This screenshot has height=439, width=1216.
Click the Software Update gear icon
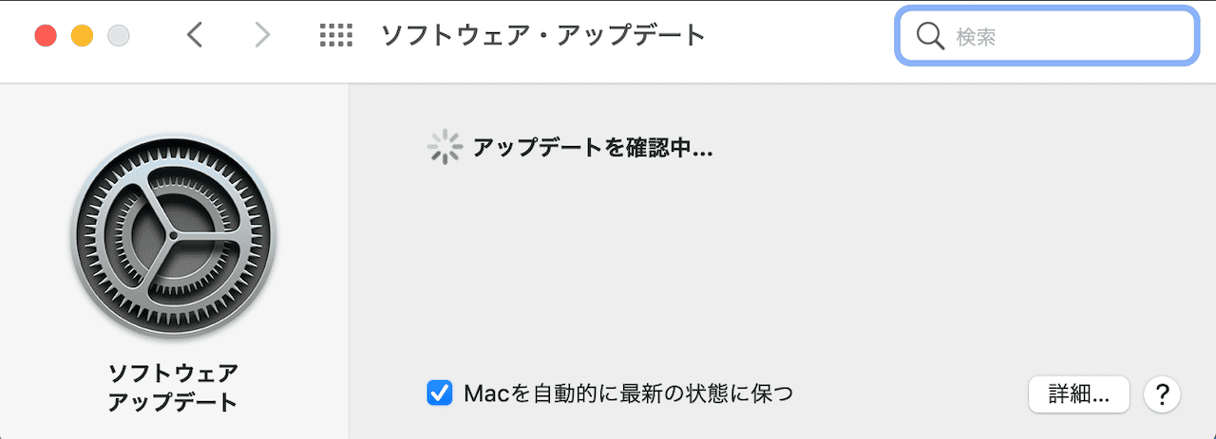(x=174, y=238)
